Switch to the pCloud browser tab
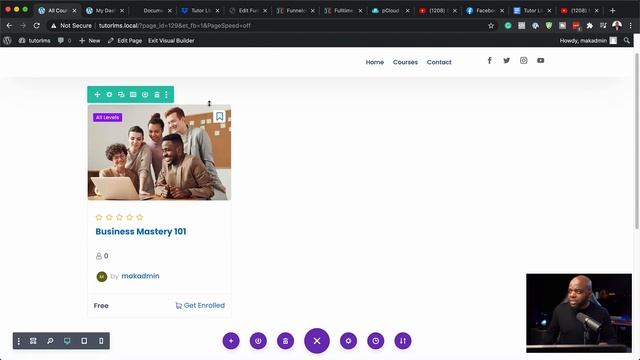Viewport: 640px width, 360px height. (x=390, y=11)
